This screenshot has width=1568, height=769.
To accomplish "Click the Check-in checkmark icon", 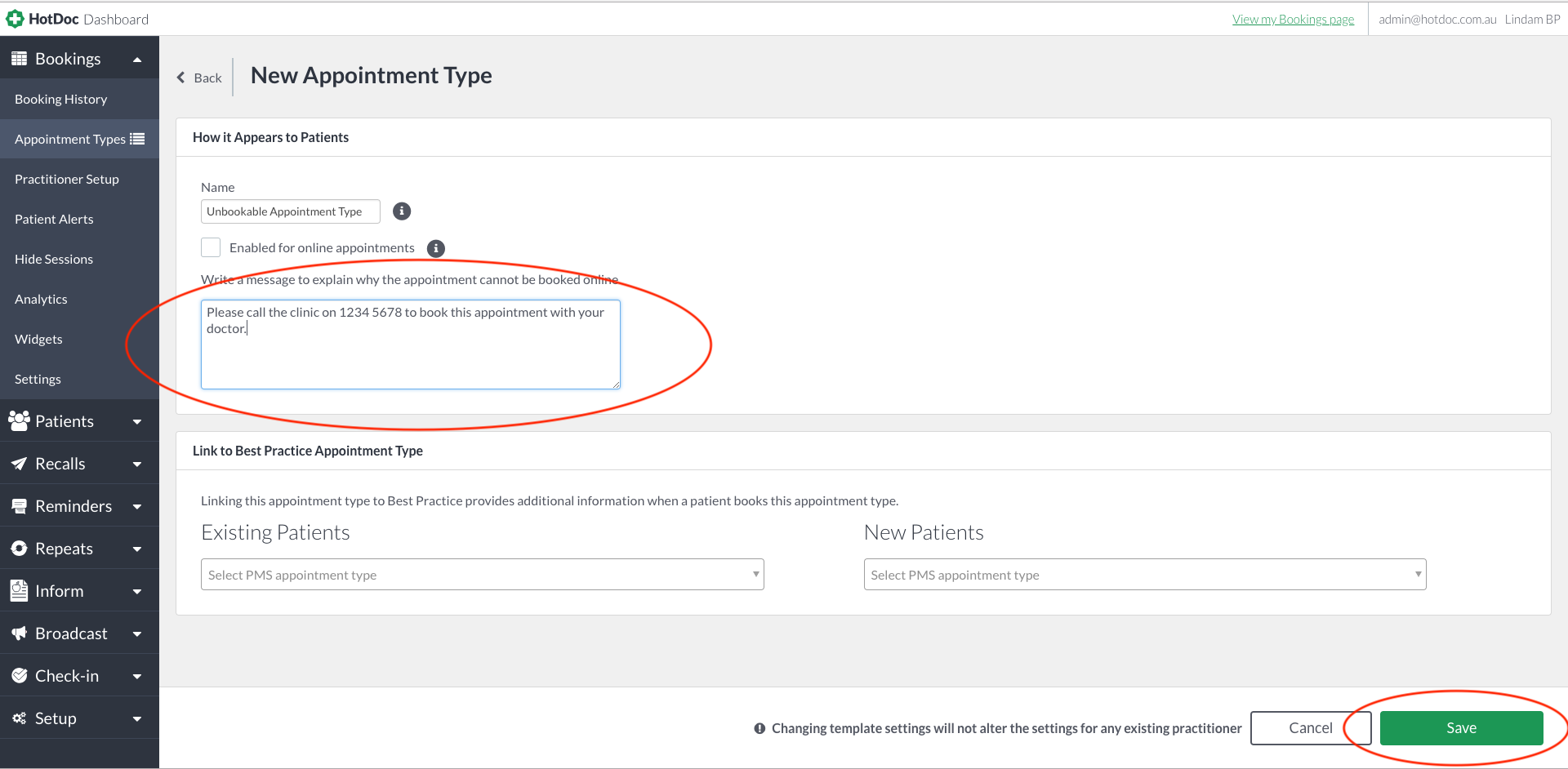I will (19, 676).
